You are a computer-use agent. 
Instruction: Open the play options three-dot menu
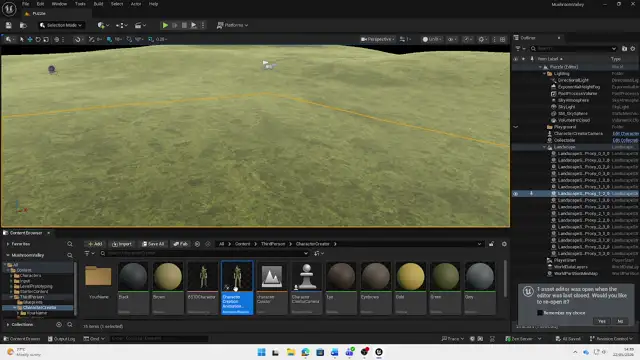[x=203, y=25]
